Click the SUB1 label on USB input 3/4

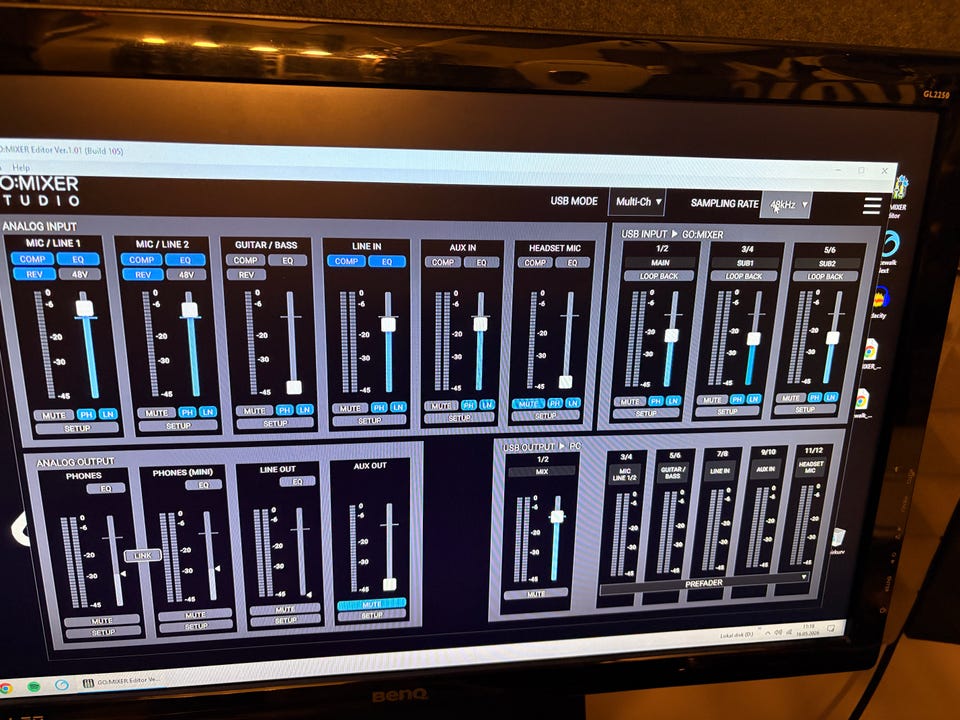coord(745,263)
